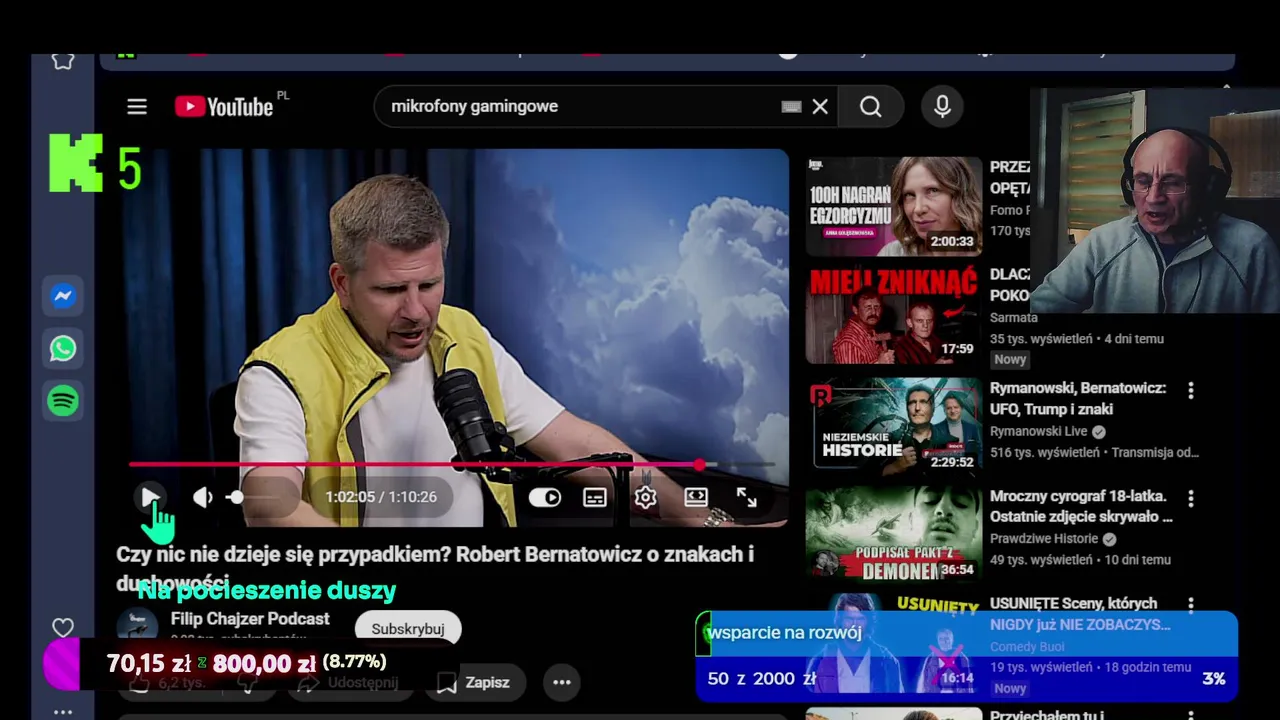Open 'Rymanowski, Bernatowicz: UFO, Trump i znaki' title
Screen dimensions: 1280x720
coord(1078,398)
